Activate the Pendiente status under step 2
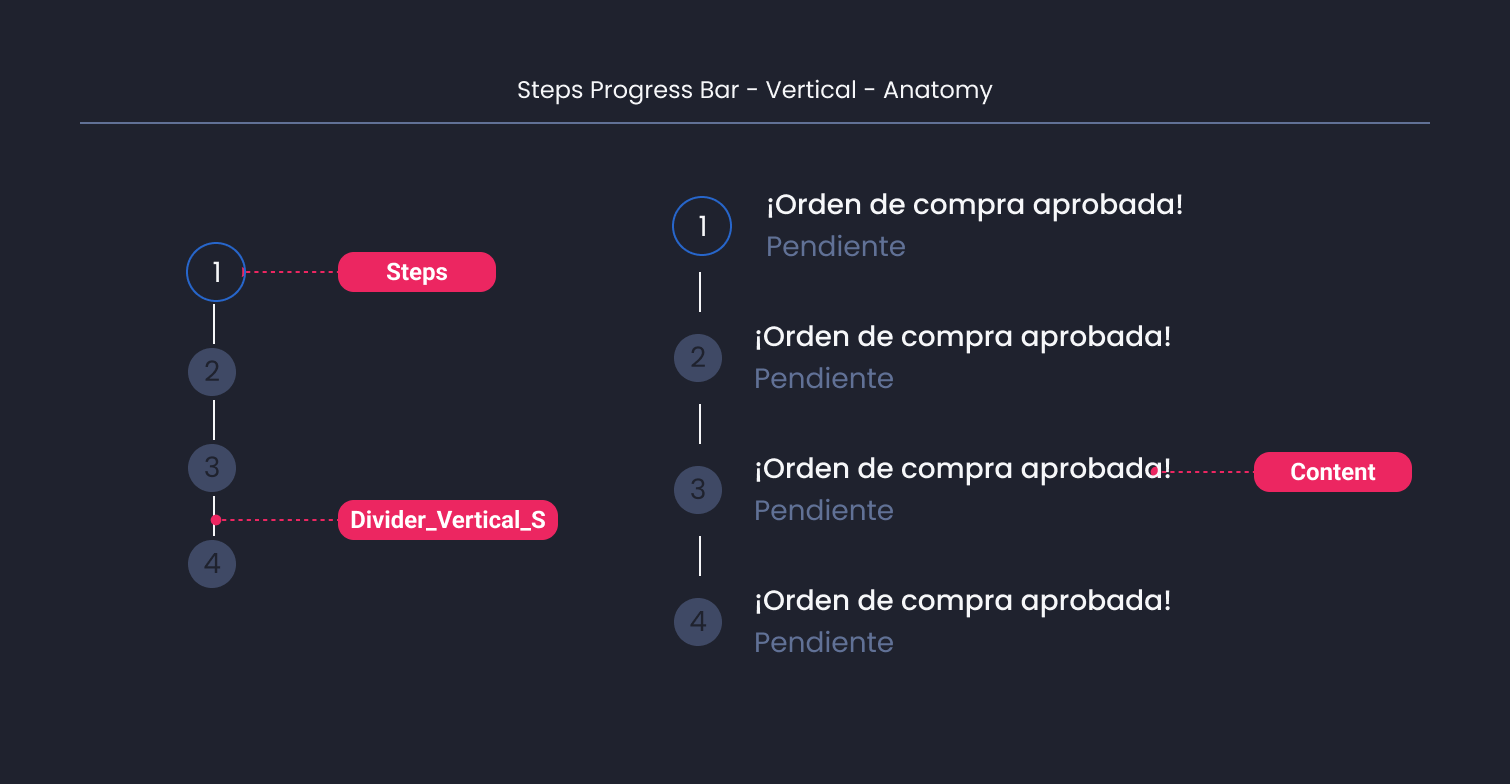The image size is (1510, 784). click(823, 378)
